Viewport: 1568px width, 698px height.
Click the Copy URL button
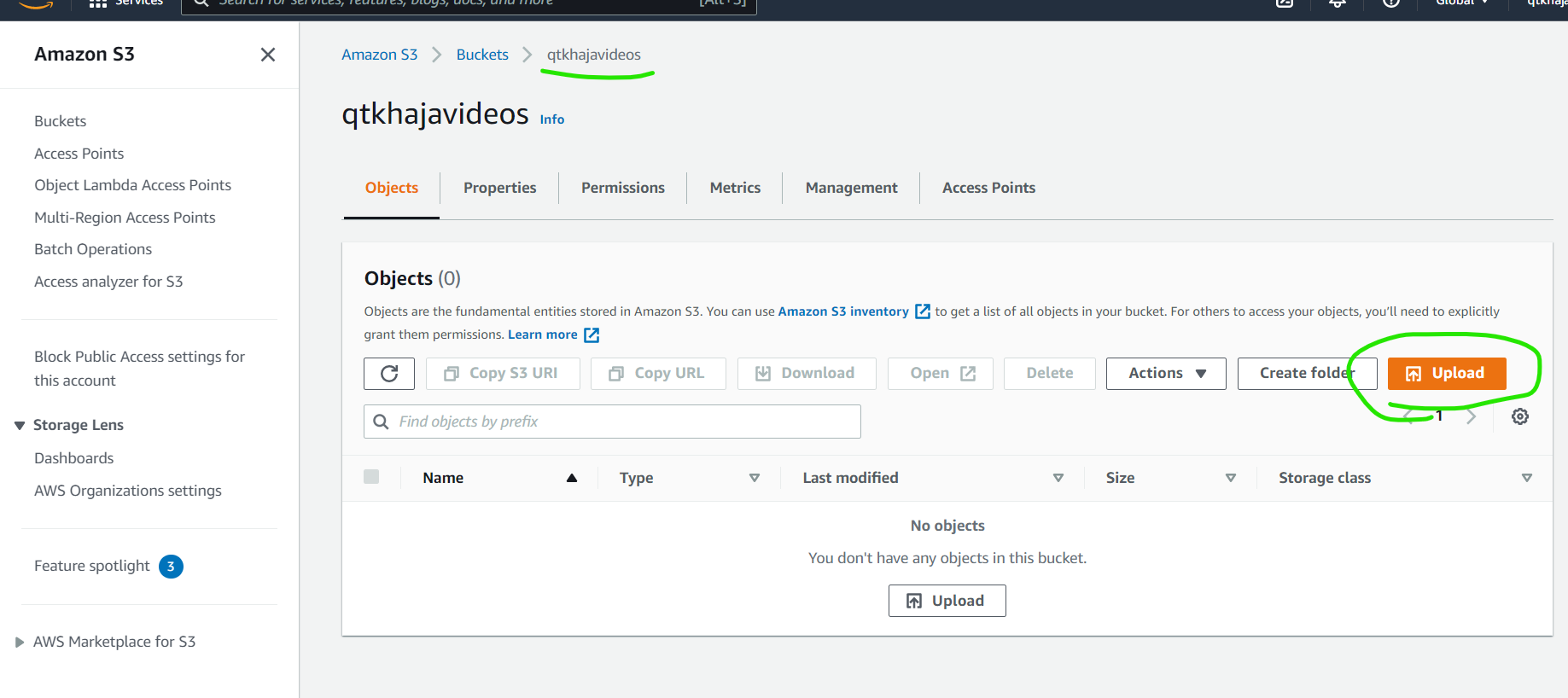(x=658, y=374)
